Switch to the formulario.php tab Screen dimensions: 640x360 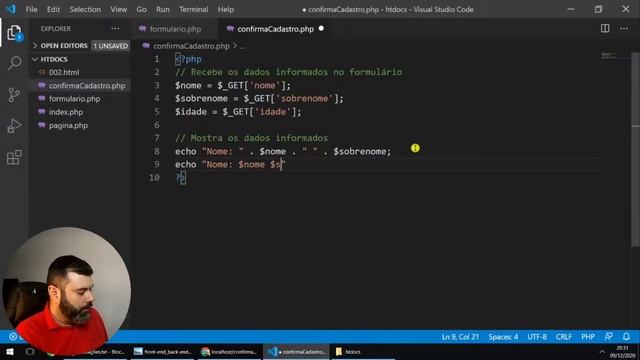coord(175,29)
